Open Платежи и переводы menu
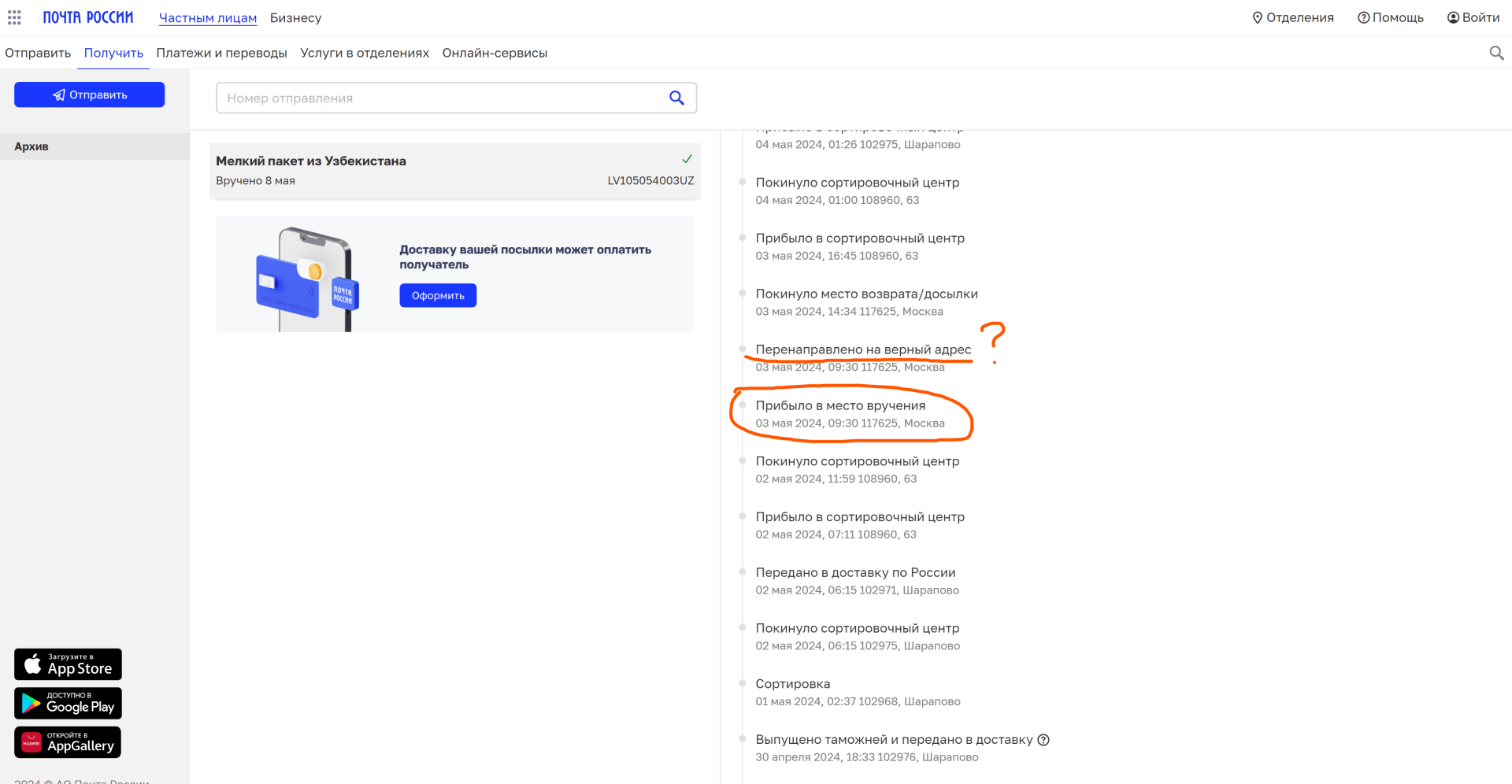1512x784 pixels. [x=221, y=53]
